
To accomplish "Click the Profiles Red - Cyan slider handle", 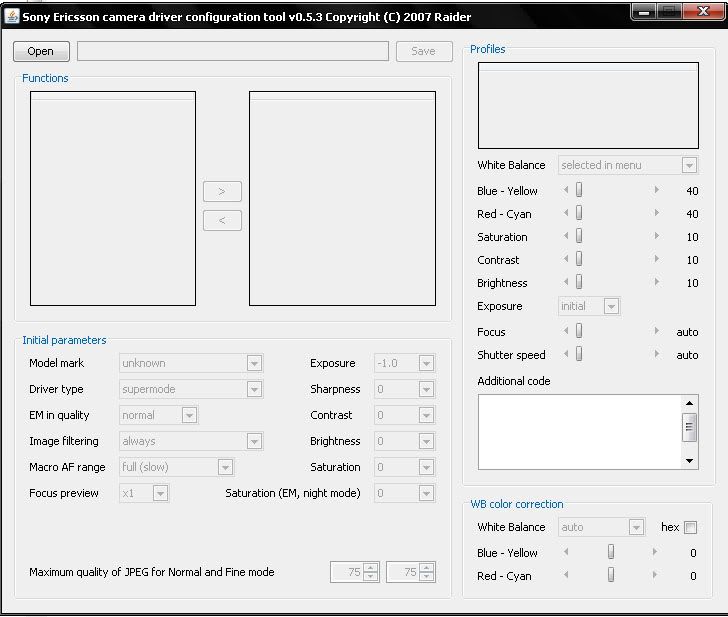I will pyautogui.click(x=579, y=213).
